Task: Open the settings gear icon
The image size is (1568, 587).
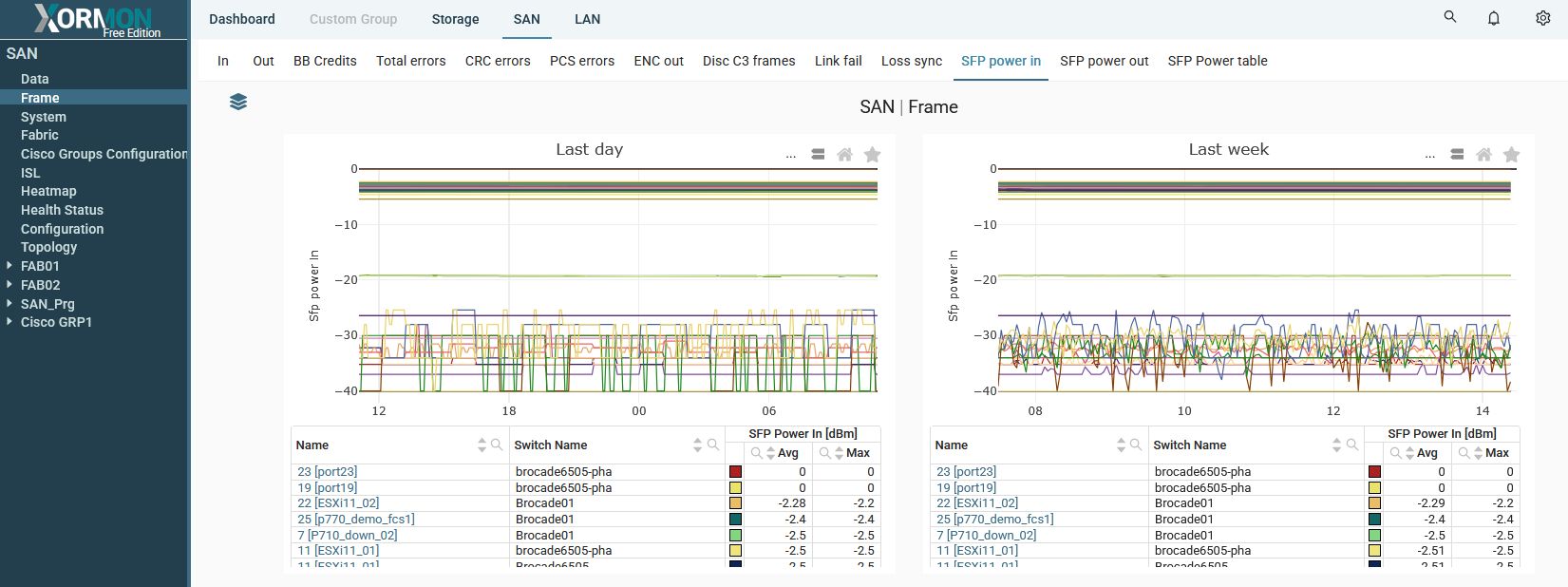Action: pos(1542,18)
